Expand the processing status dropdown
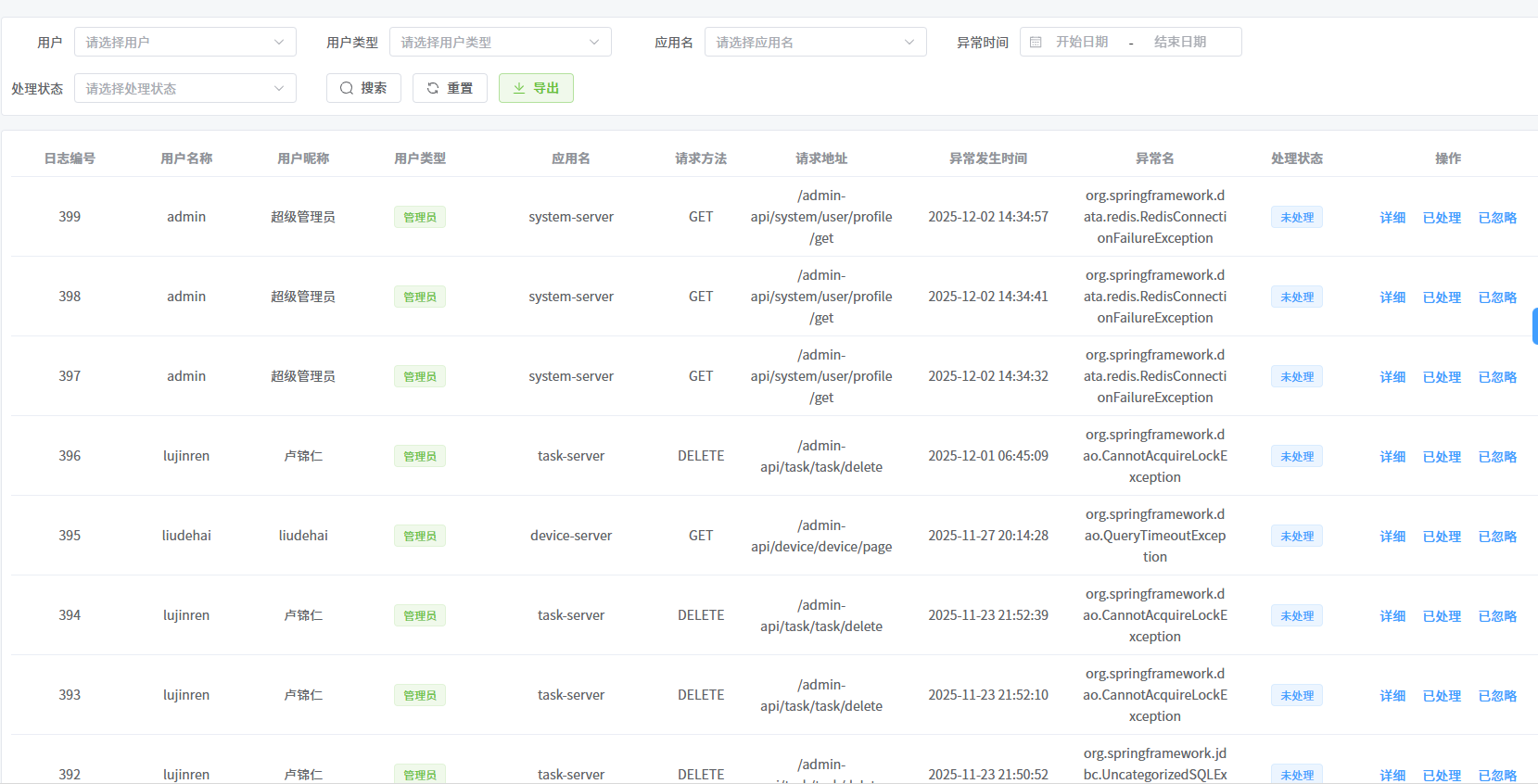Viewport: 1538px width, 784px height. (x=184, y=89)
